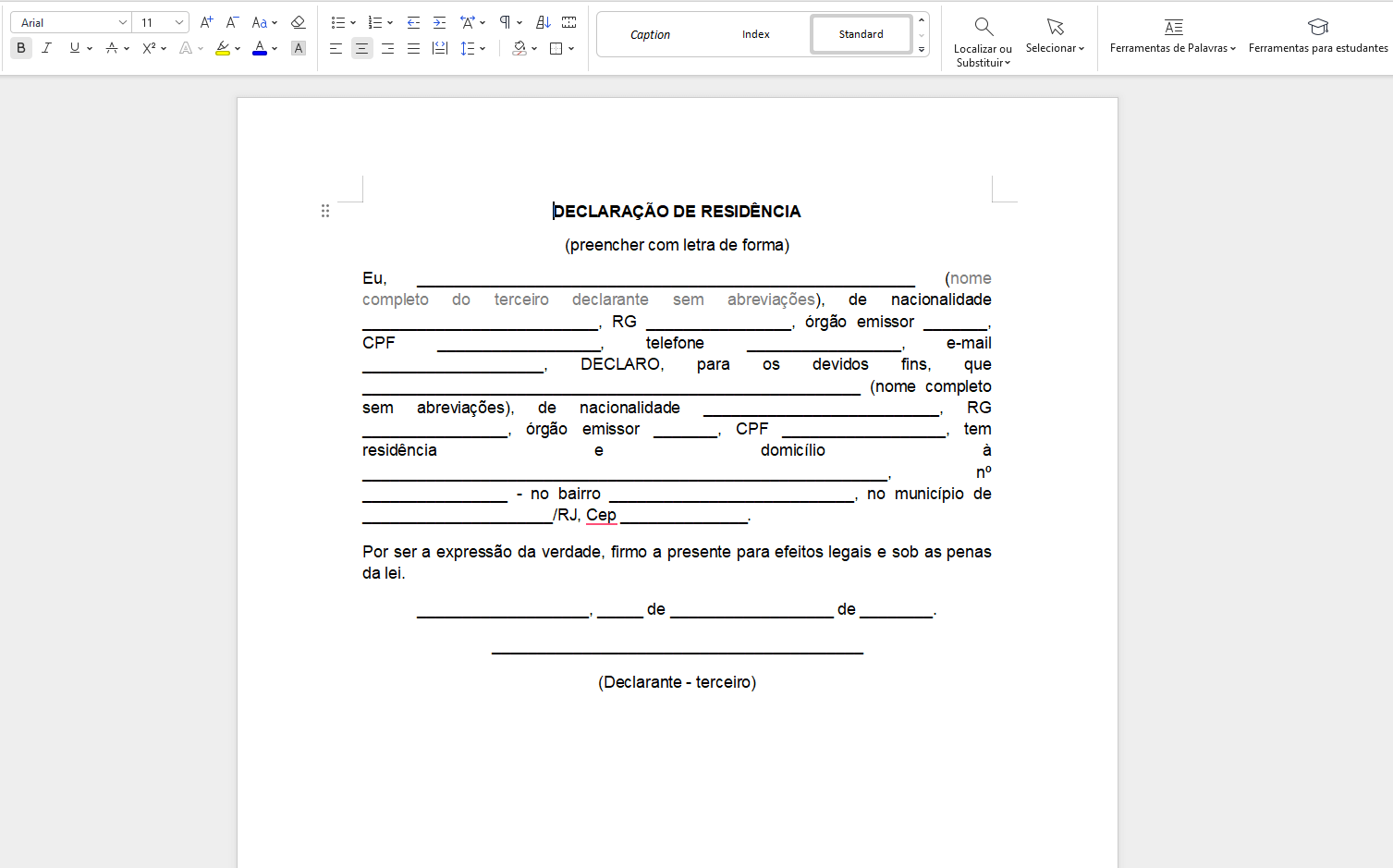Insert a numbered list

(374, 22)
